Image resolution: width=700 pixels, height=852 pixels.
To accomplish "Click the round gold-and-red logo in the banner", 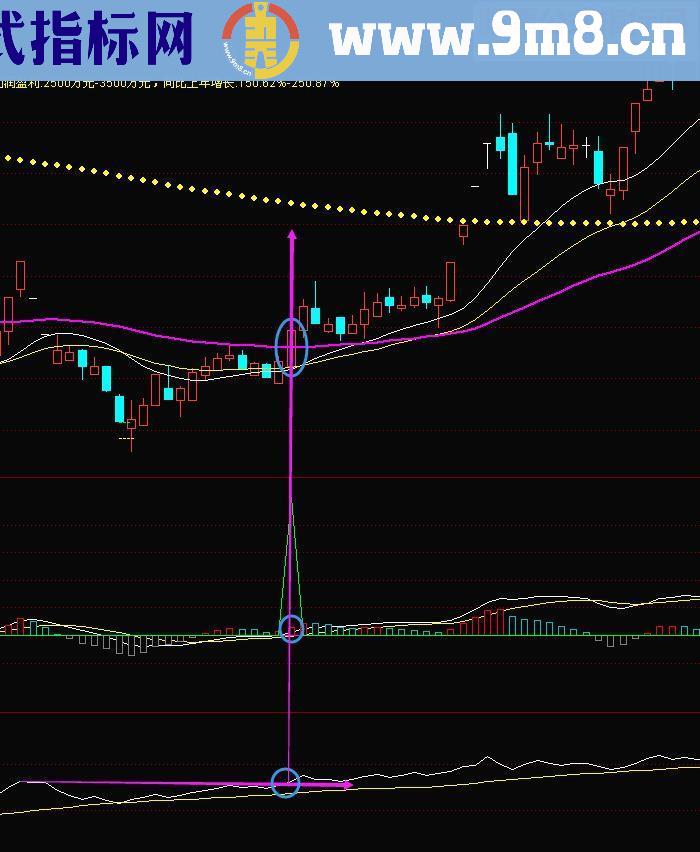I will tap(260, 40).
